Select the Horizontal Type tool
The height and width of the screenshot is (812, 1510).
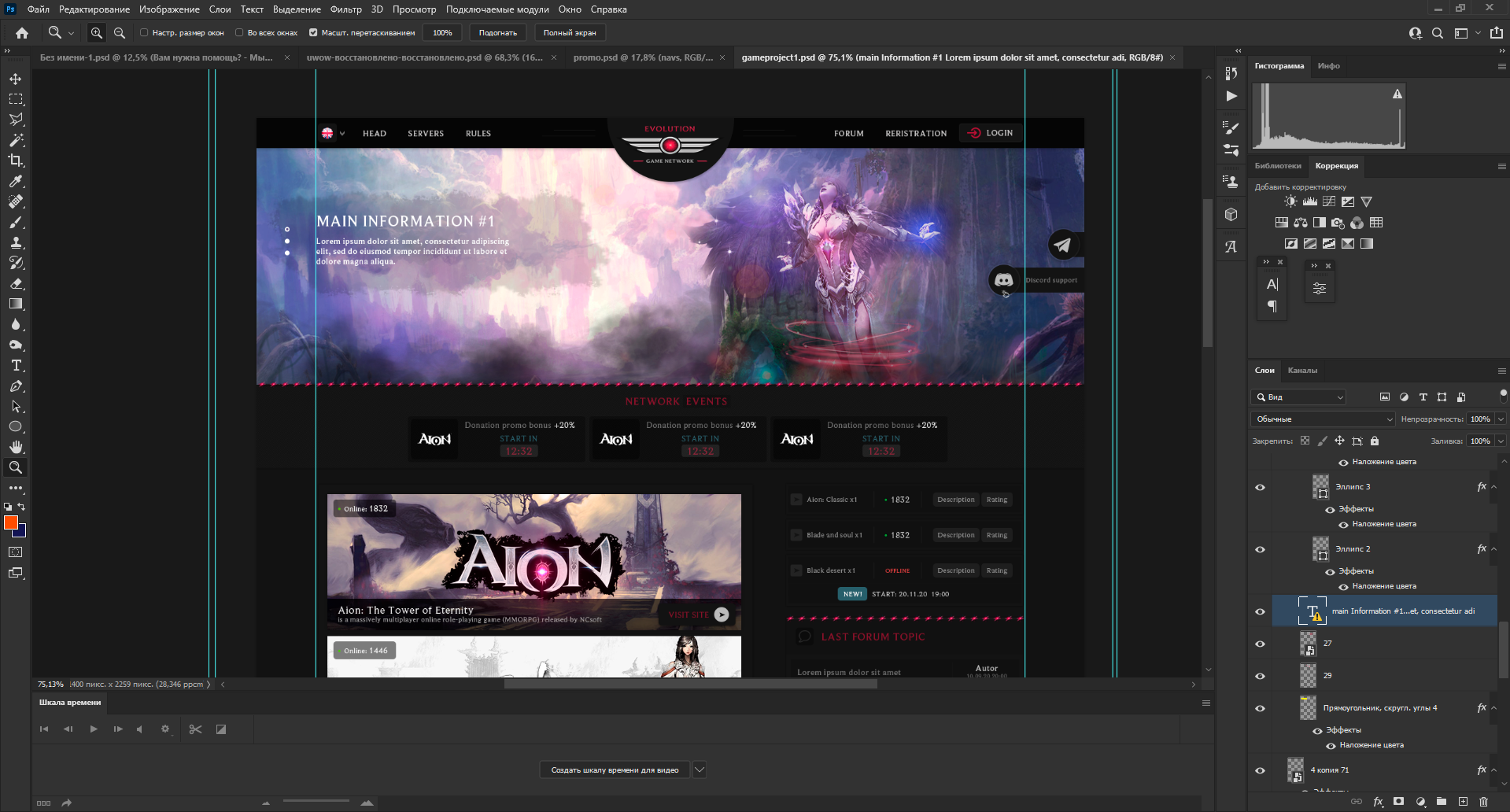(16, 365)
